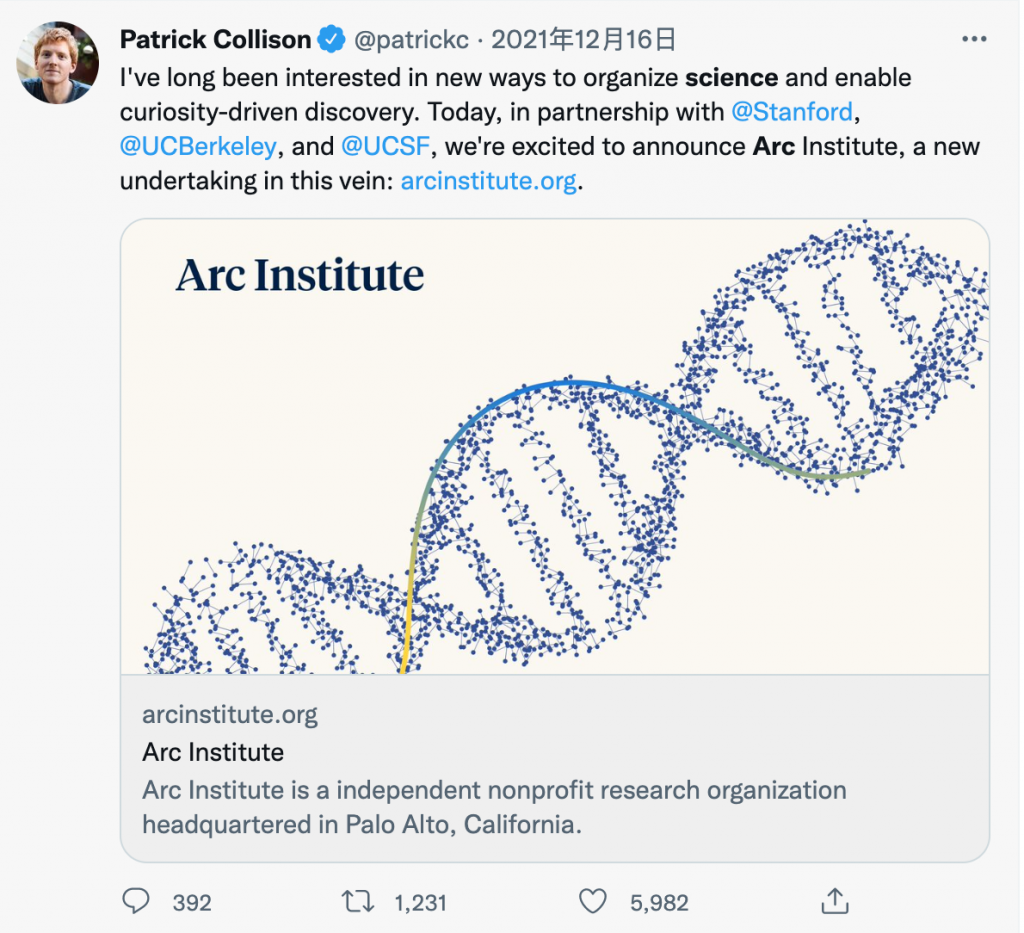1024x933 pixels.
Task: Open the @UCBerkeley mention
Action: click(198, 147)
